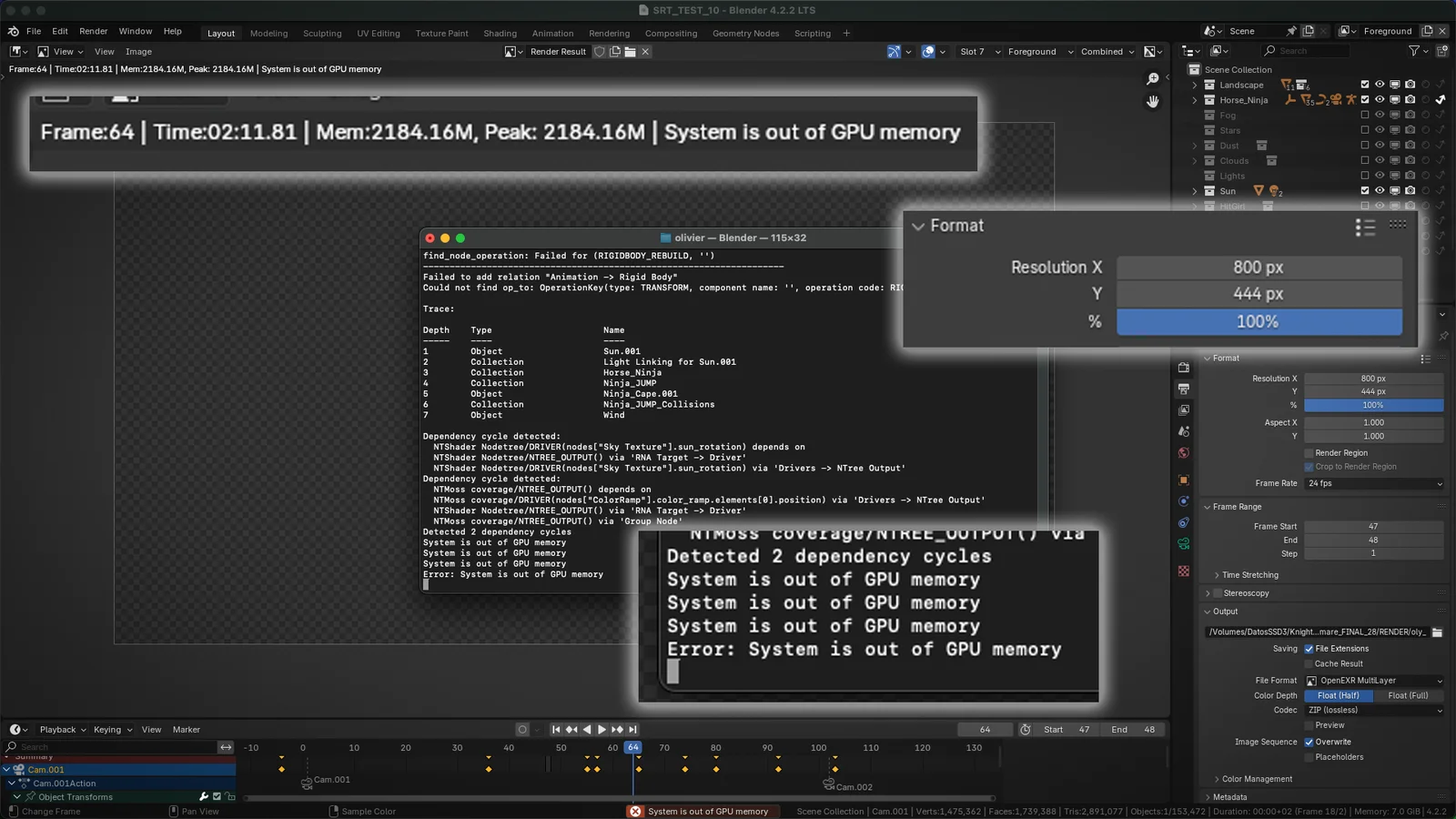Click the current frame field showing 64
Image resolution: width=1456 pixels, height=819 pixels.
(986, 729)
